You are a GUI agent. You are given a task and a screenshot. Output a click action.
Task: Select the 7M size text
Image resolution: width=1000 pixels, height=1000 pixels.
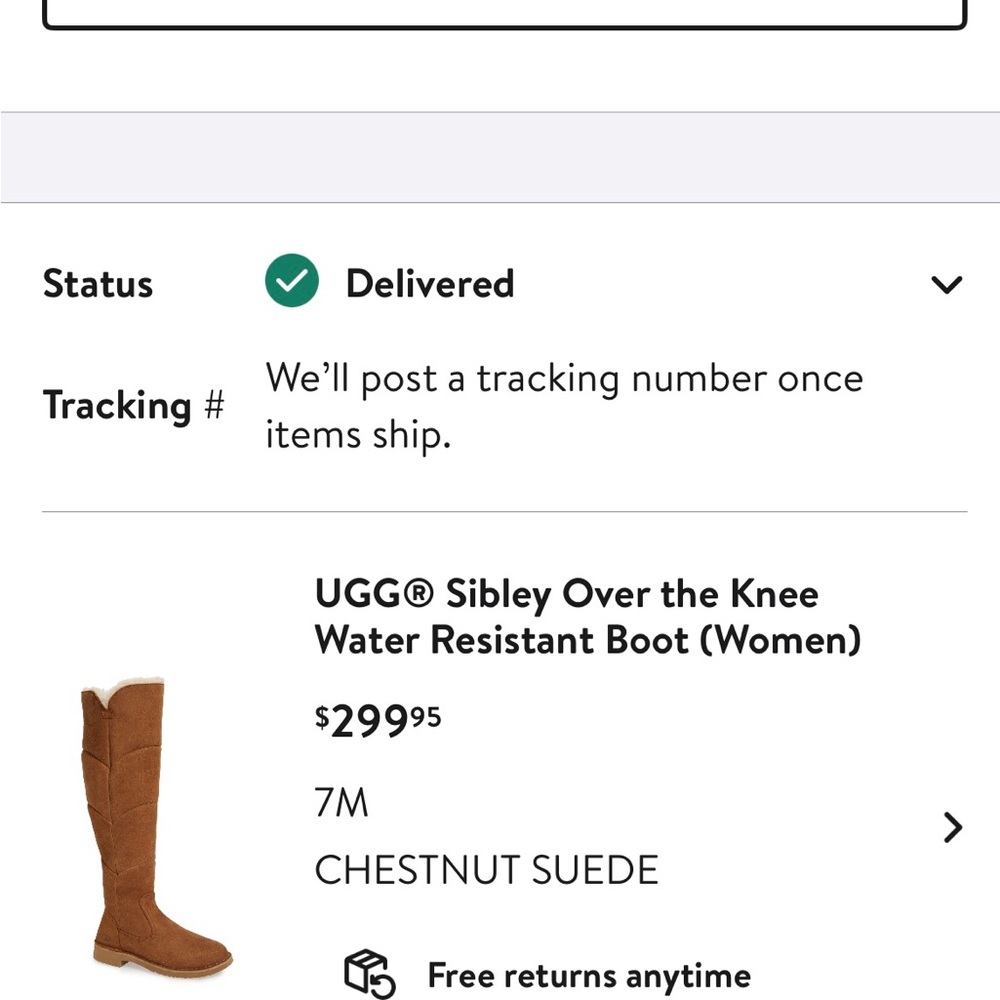pos(340,801)
